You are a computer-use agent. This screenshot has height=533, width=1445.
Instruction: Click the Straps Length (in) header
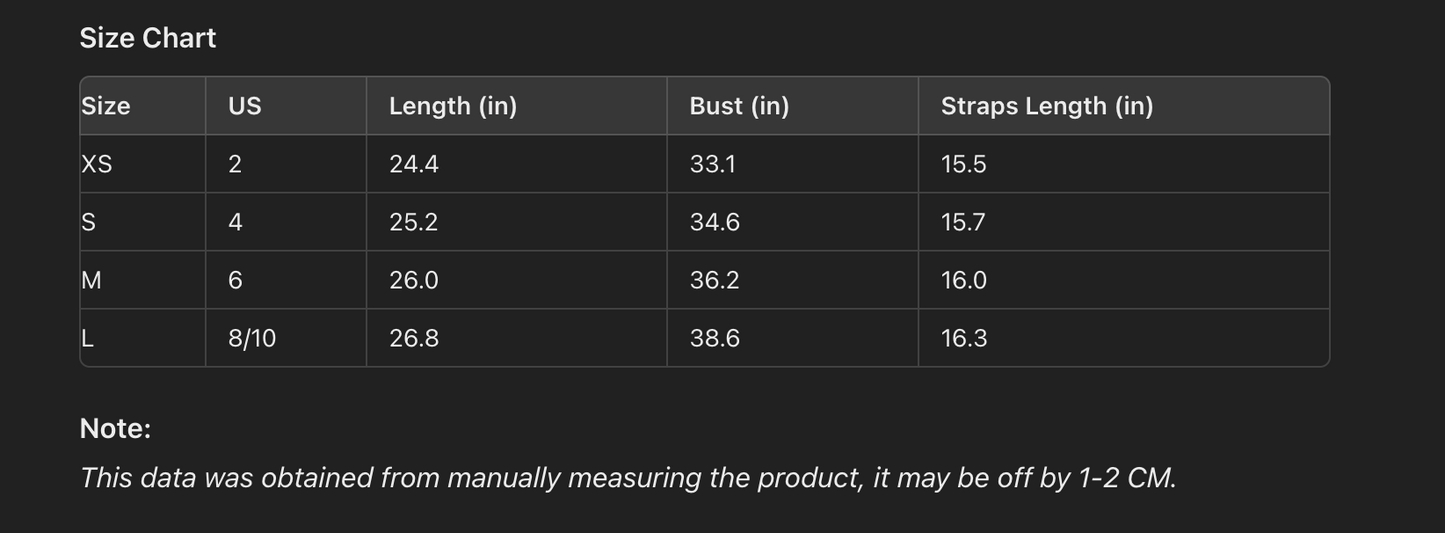tap(1047, 106)
